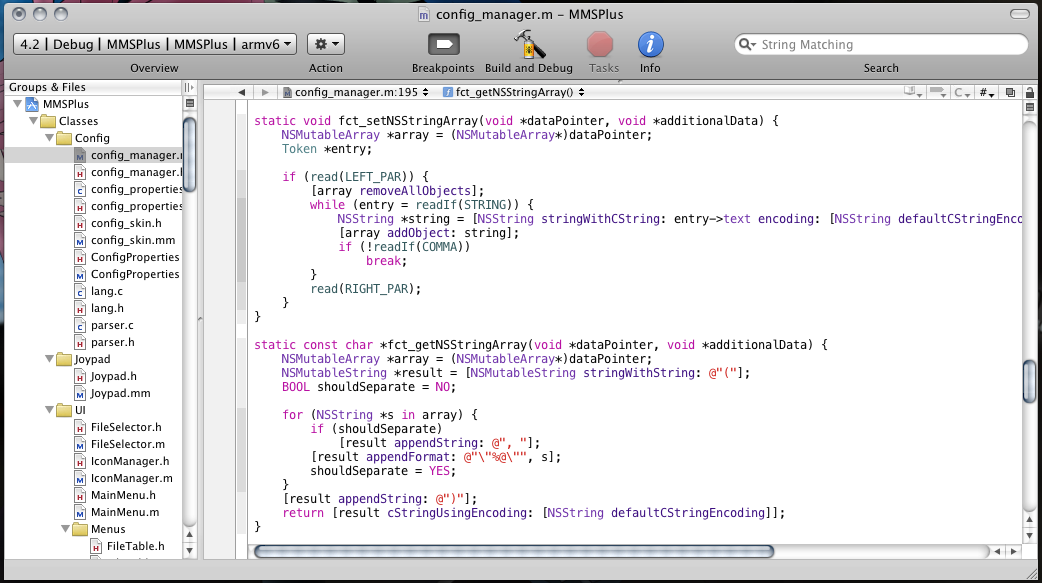This screenshot has height=583, width=1042.
Task: Collapse the Config folder group
Action: click(x=49, y=138)
